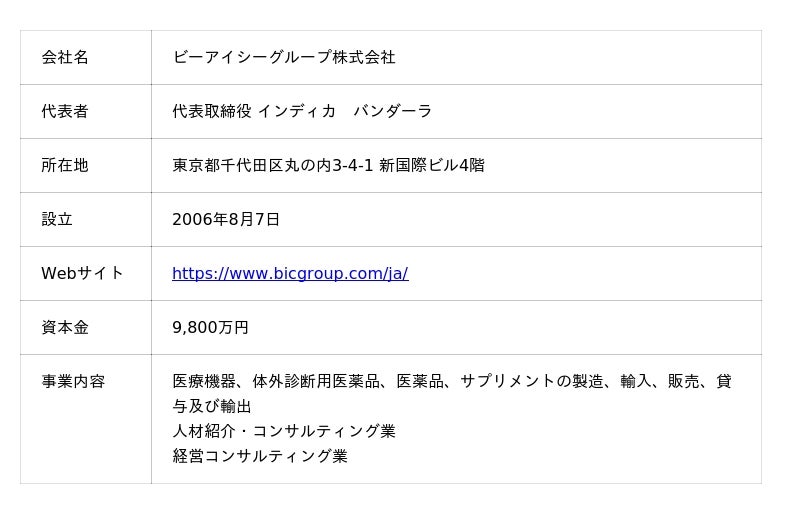The width and height of the screenshot is (800, 514).
Task: Click the 設立 row label
Action: click(57, 220)
